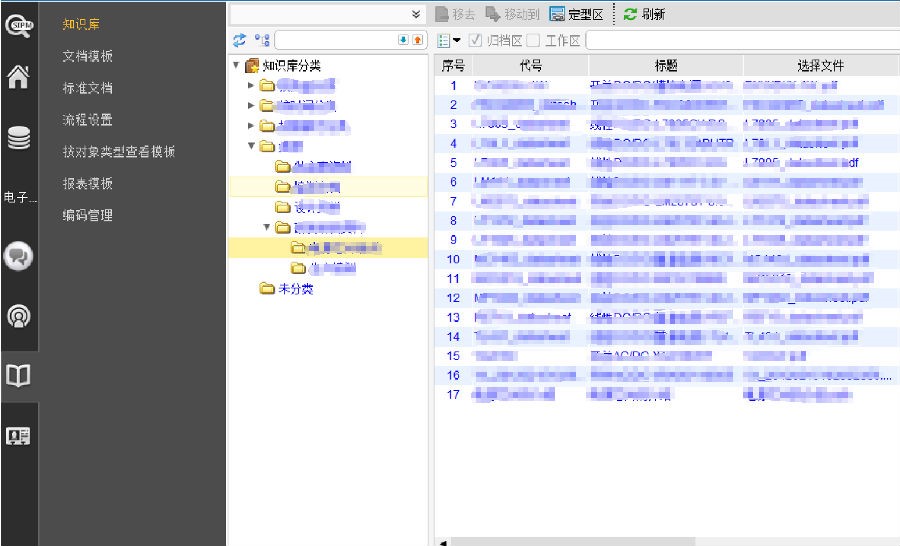Expand the double-chevron dropdown above tree
The width and height of the screenshot is (900, 546).
click(x=416, y=14)
